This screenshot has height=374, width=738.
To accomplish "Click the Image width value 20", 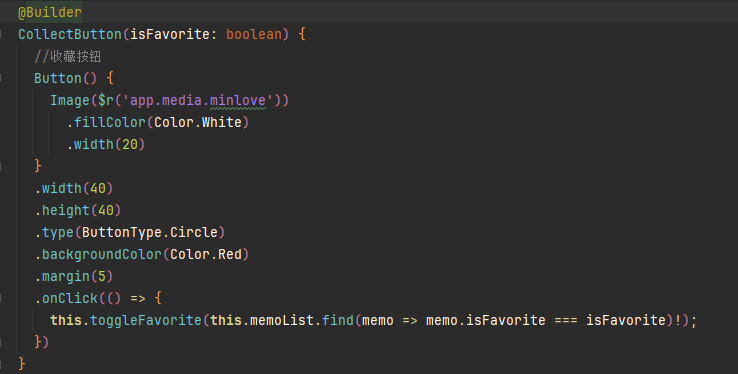I will tap(130, 144).
